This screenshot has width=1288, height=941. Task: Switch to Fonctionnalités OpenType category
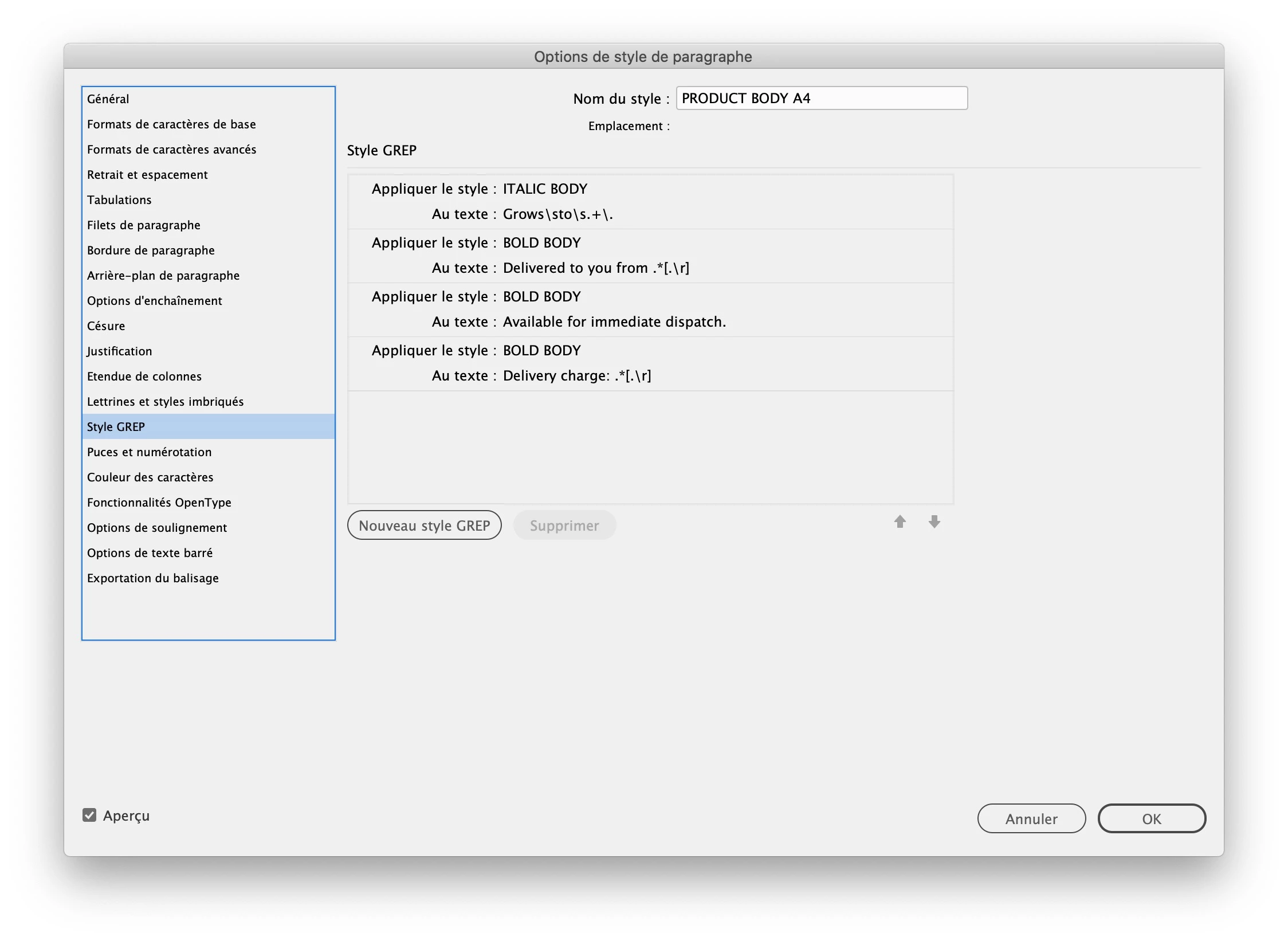(159, 502)
